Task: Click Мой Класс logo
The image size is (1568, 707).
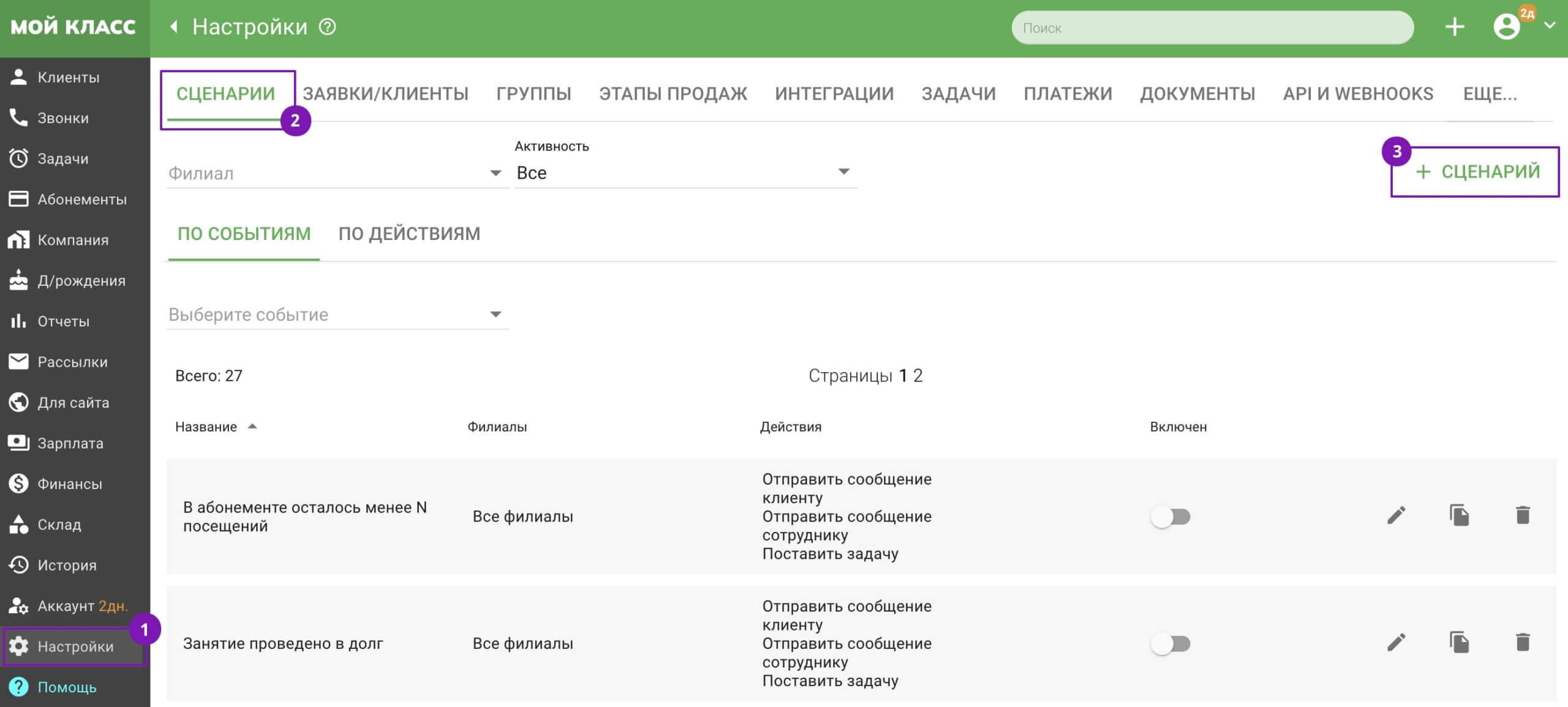Action: click(73, 27)
